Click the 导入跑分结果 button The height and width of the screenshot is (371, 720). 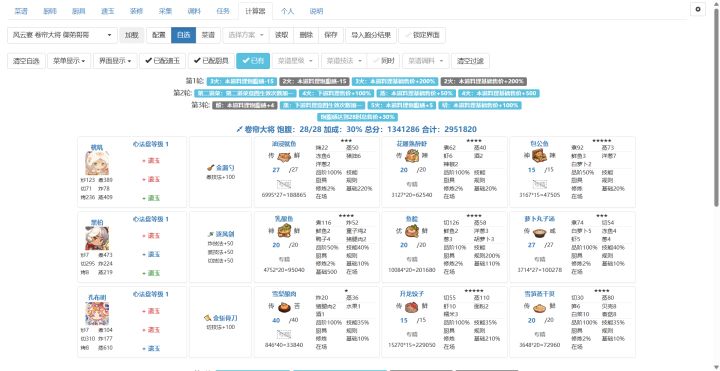coord(371,35)
